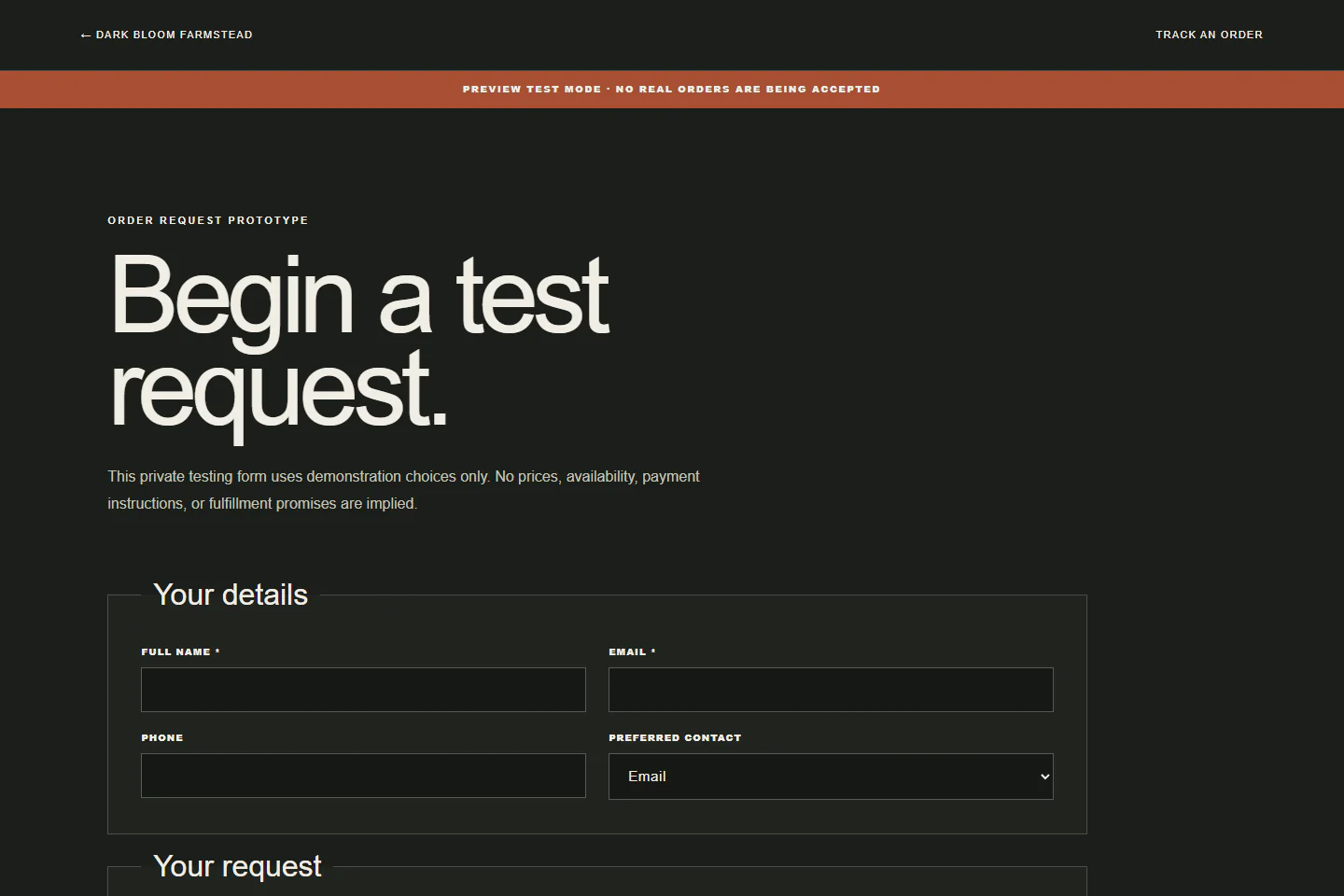Select the Phone input box
Image resolution: width=1344 pixels, height=896 pixels.
click(363, 776)
